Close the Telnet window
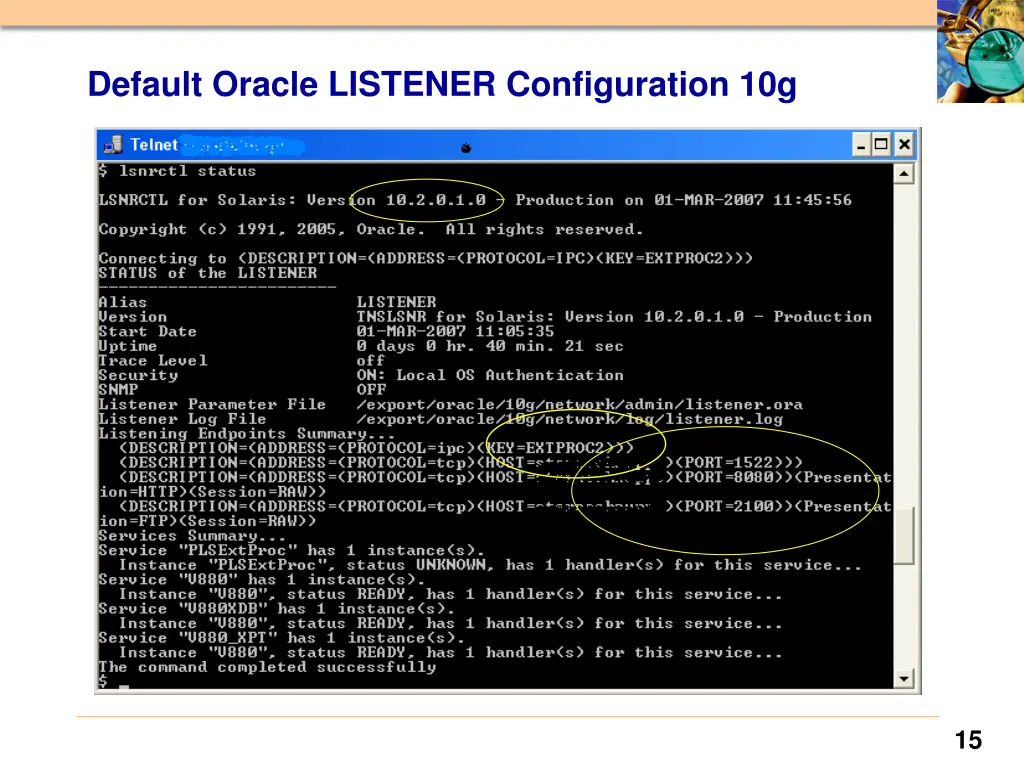This screenshot has height=768, width=1024. [904, 144]
